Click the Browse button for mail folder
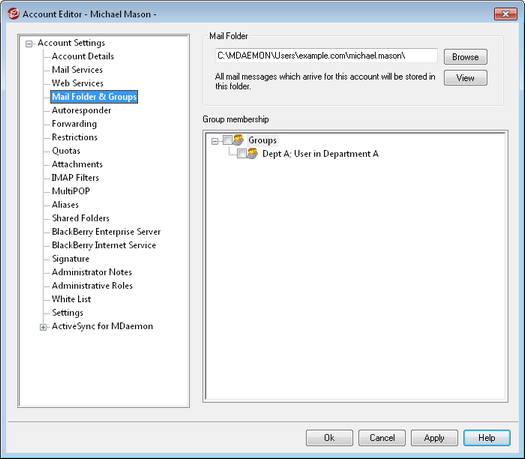This screenshot has height=459, width=525. pyautogui.click(x=465, y=57)
